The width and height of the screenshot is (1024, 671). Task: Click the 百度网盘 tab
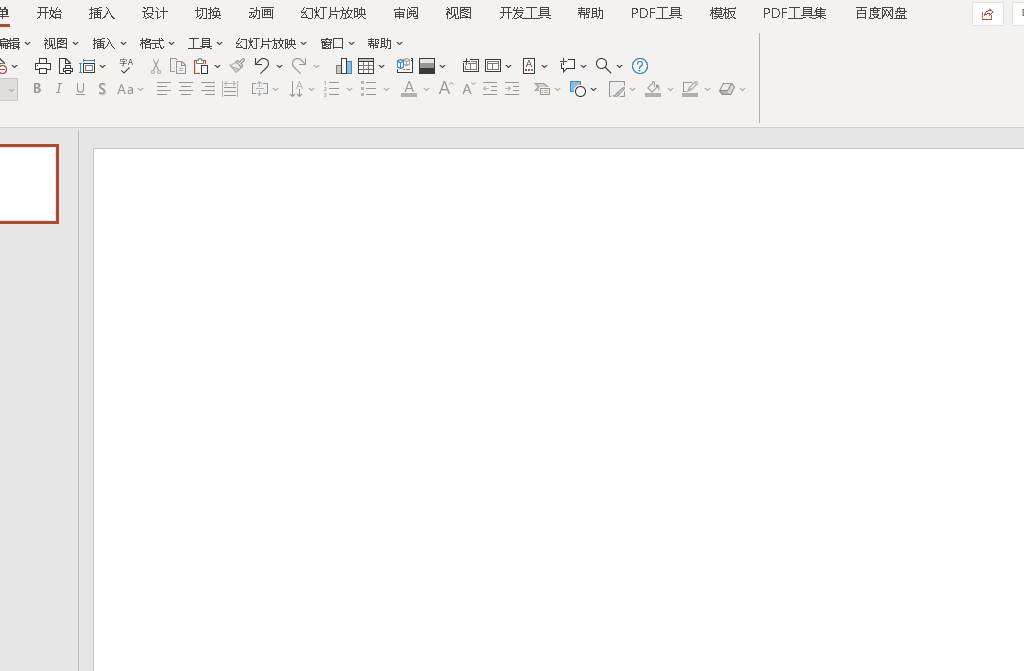(881, 13)
